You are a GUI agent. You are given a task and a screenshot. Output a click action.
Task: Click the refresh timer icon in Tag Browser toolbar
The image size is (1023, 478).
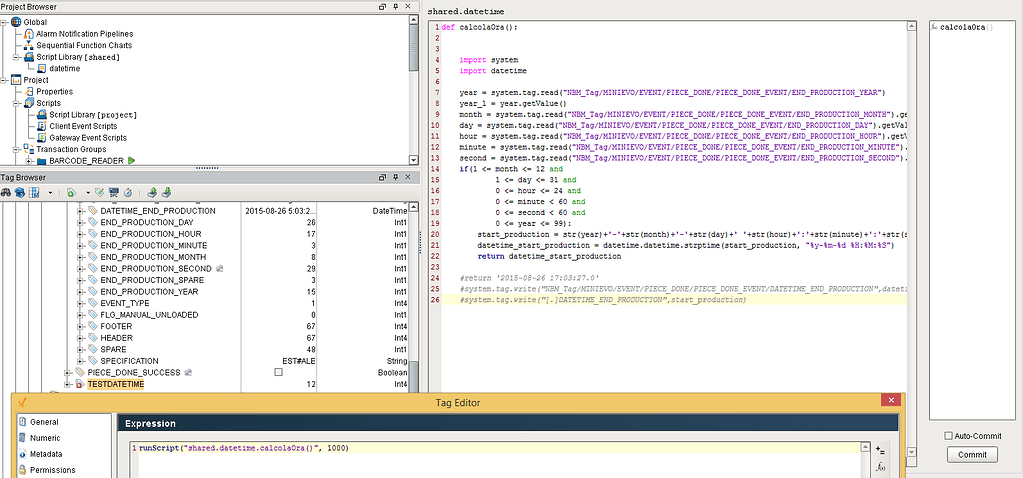pyautogui.click(x=129, y=192)
